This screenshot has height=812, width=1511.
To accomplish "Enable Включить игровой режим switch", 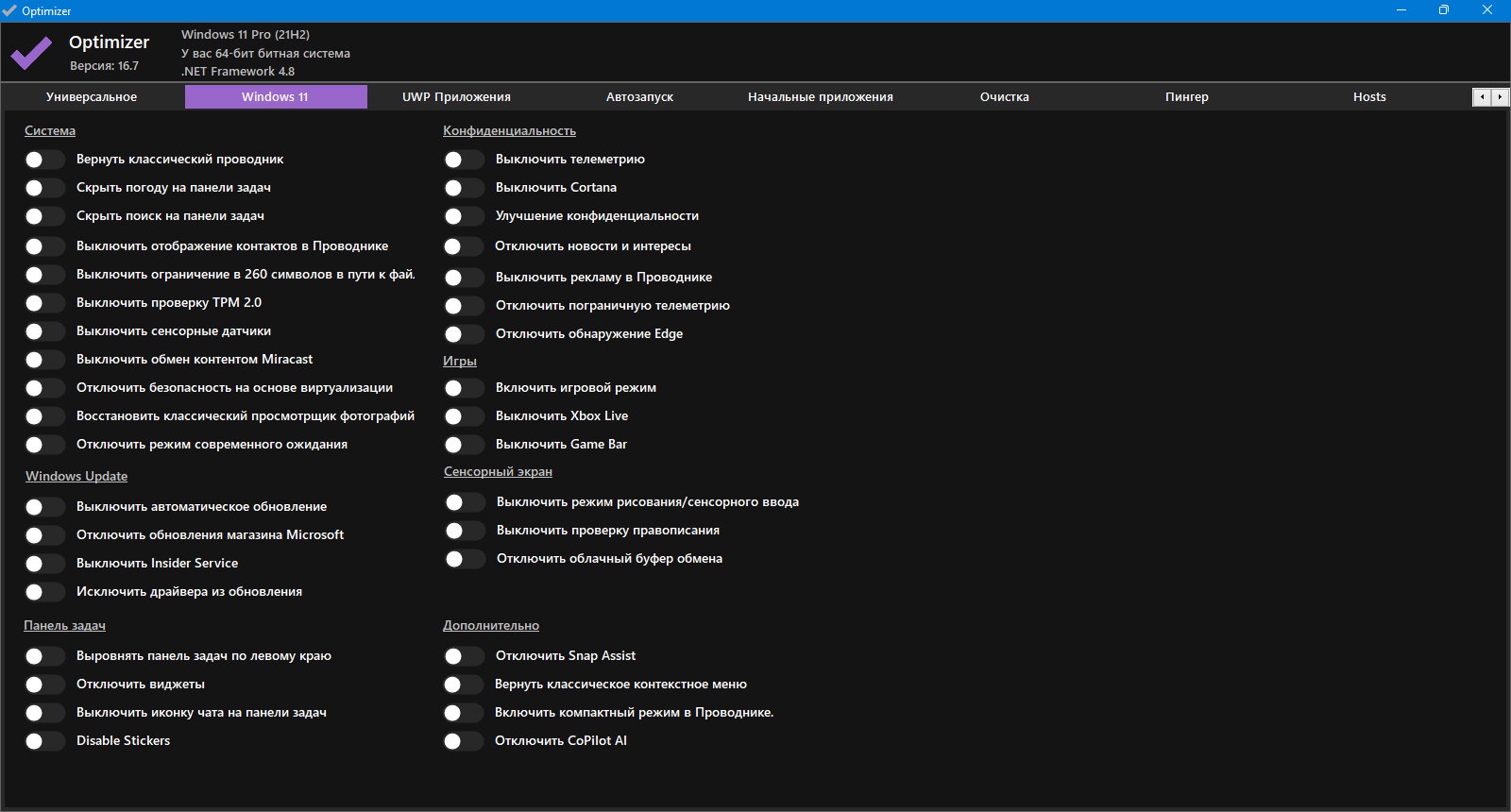I will (464, 388).
